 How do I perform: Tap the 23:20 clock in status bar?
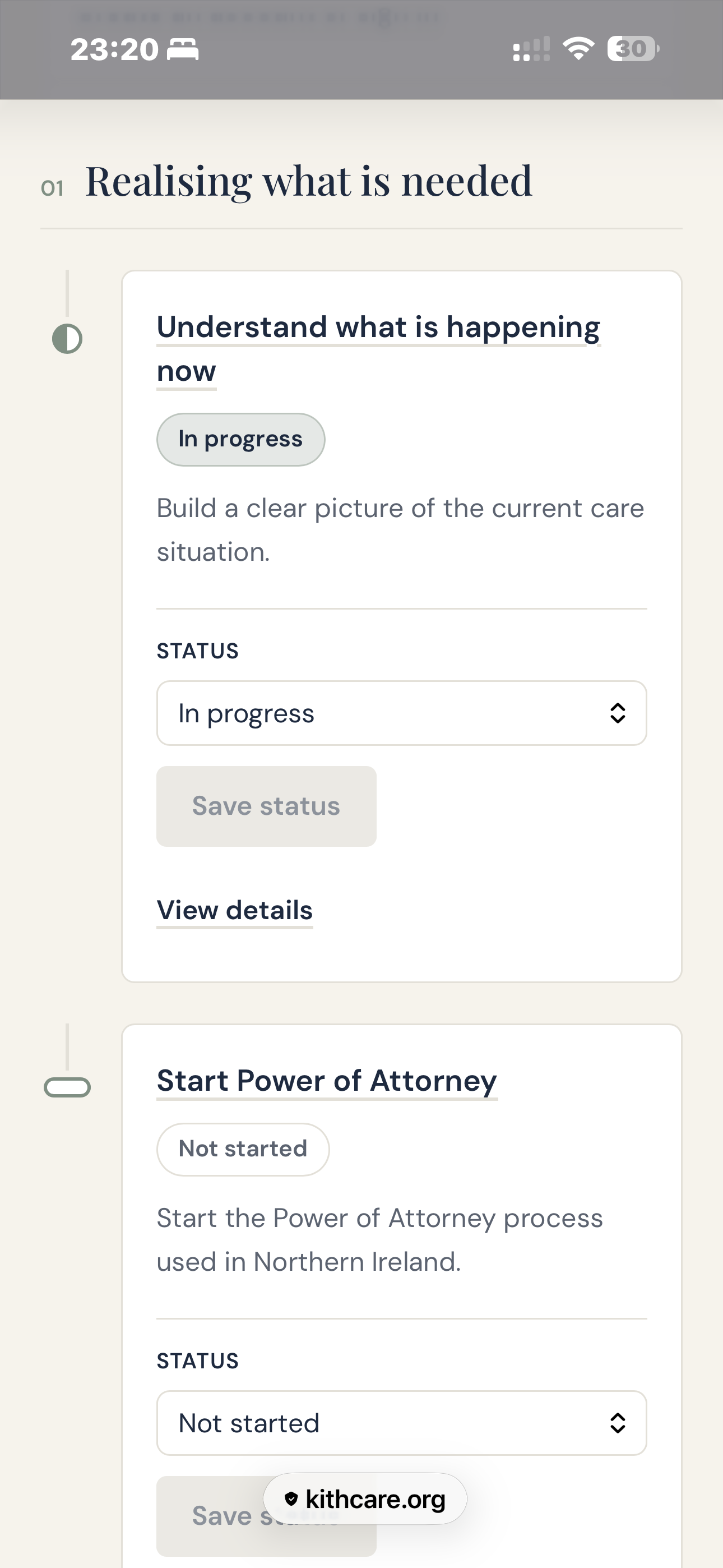coord(114,49)
